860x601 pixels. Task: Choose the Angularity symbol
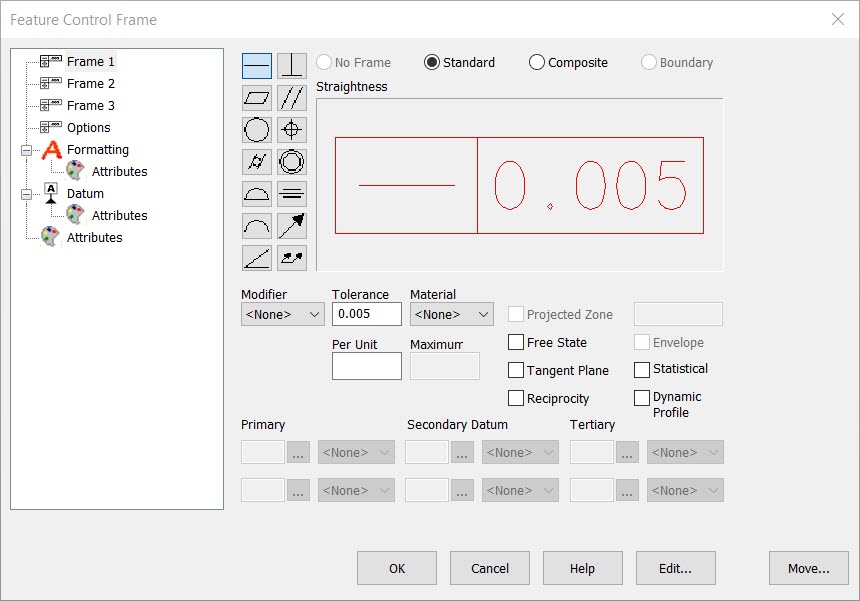point(256,257)
